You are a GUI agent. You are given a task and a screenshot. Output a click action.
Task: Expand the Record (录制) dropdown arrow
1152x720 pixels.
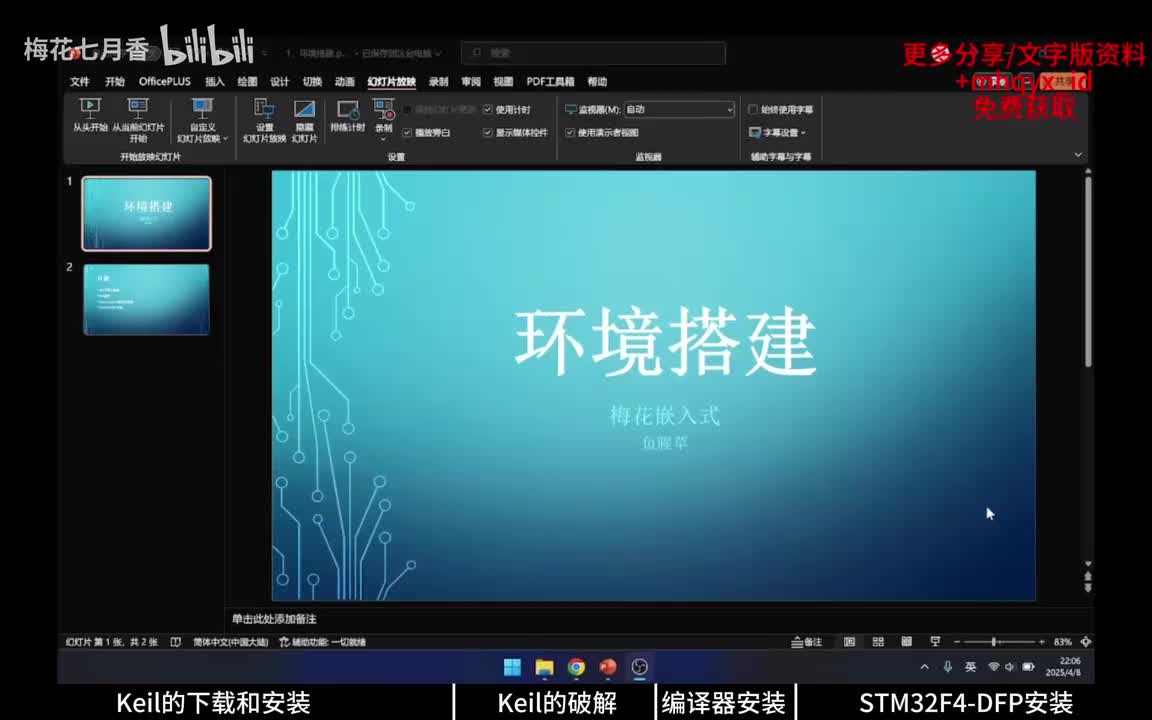click(x=384, y=139)
